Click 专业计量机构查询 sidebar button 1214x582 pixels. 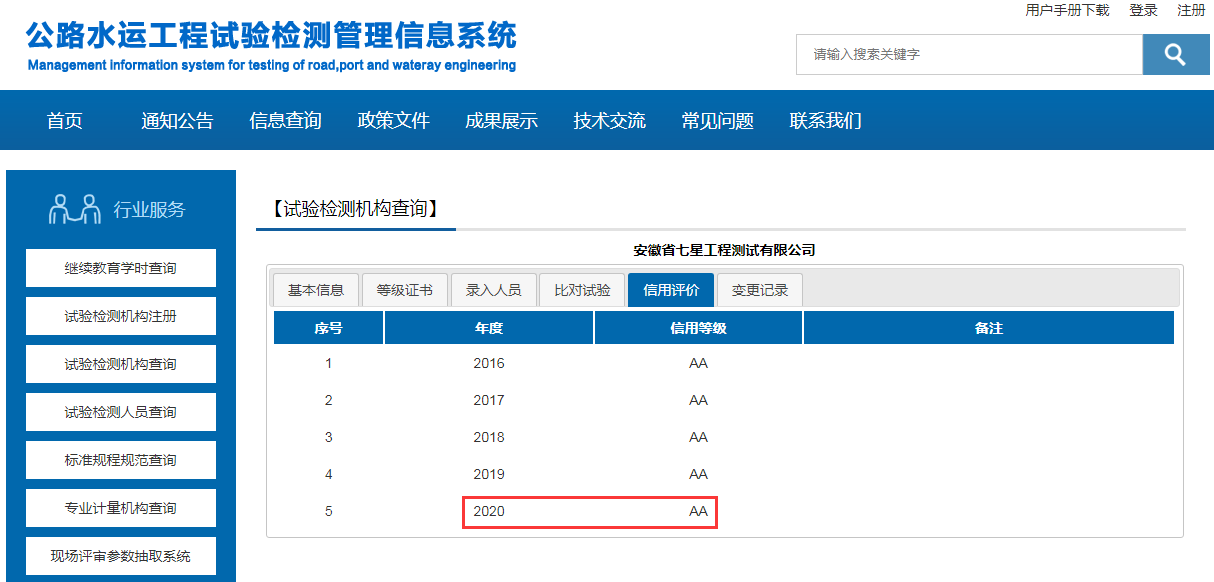pyautogui.click(x=120, y=508)
